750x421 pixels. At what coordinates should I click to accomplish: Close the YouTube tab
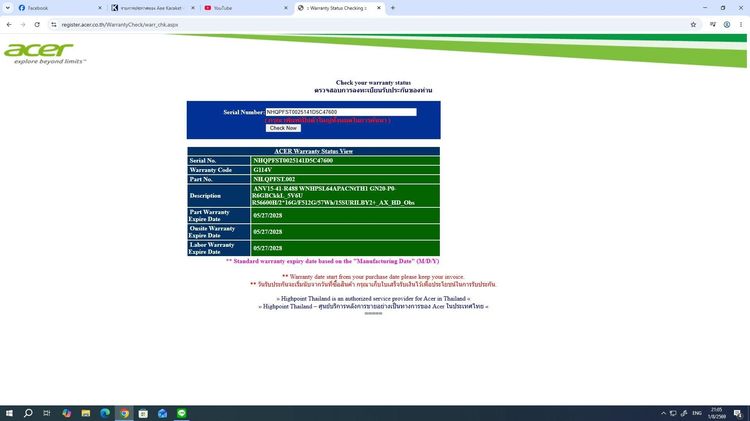click(x=286, y=8)
